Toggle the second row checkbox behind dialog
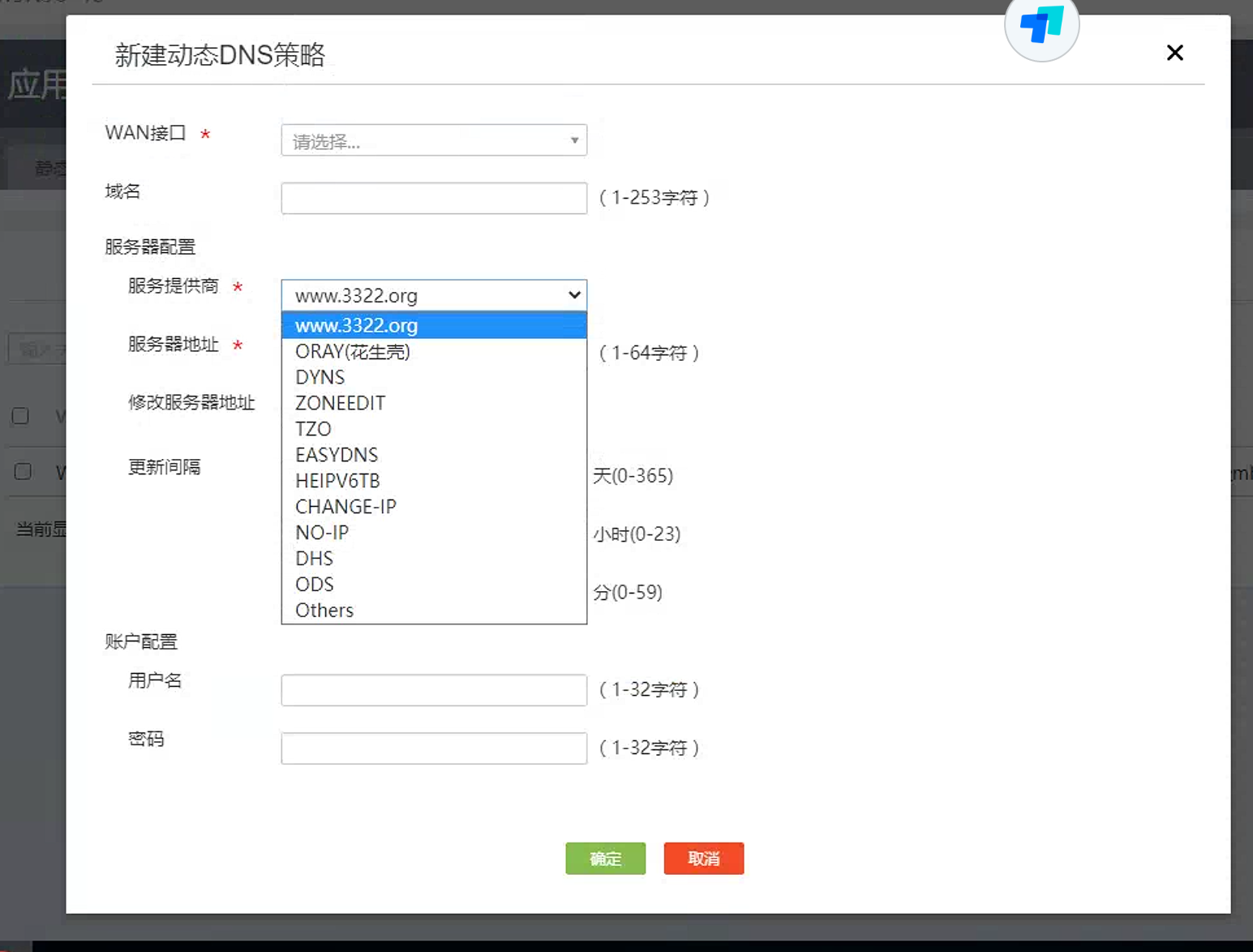Viewport: 1253px width, 952px height. coord(23,471)
